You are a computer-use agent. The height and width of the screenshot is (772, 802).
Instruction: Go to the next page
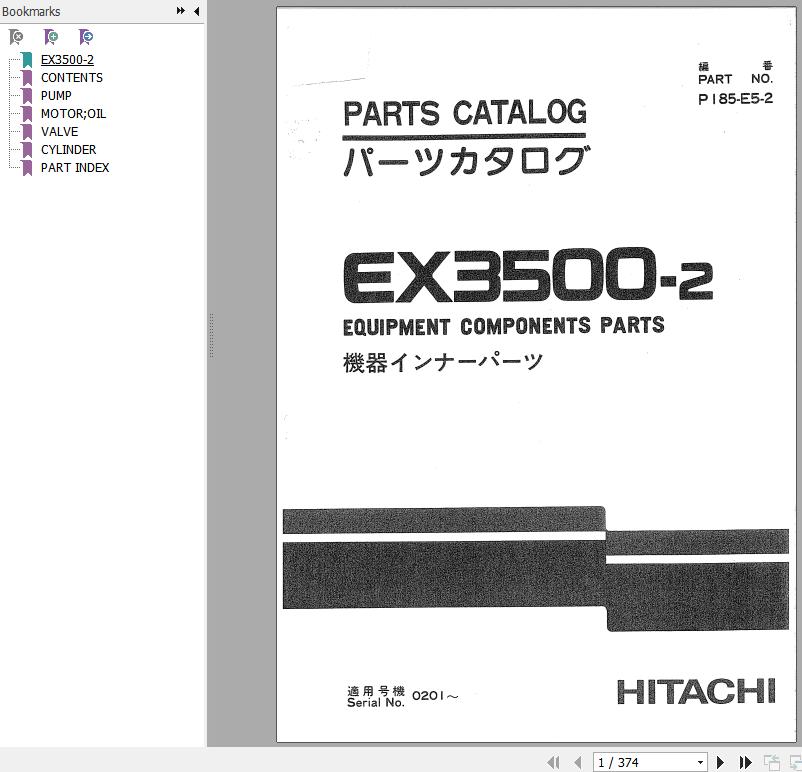pyautogui.click(x=720, y=762)
